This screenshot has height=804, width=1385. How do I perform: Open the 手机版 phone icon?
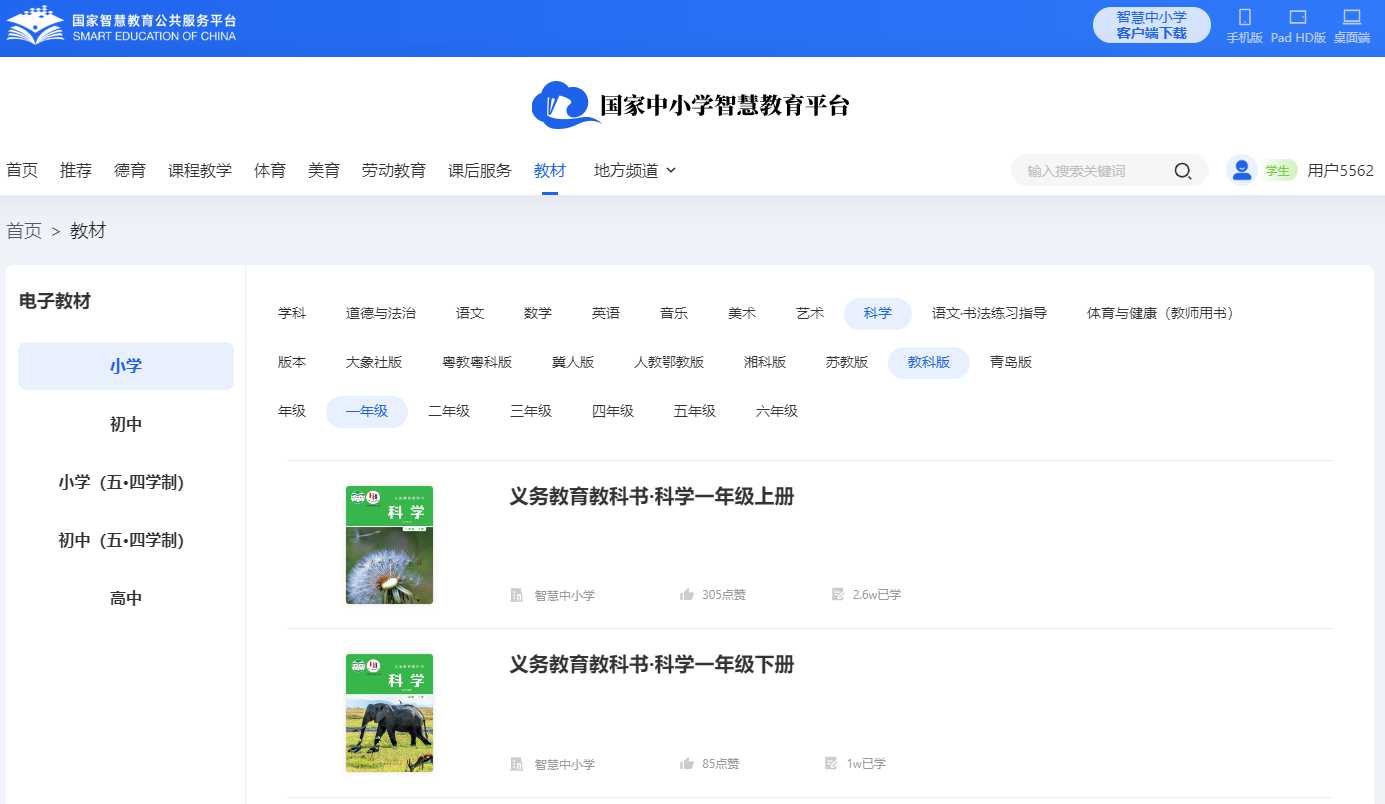click(x=1245, y=17)
